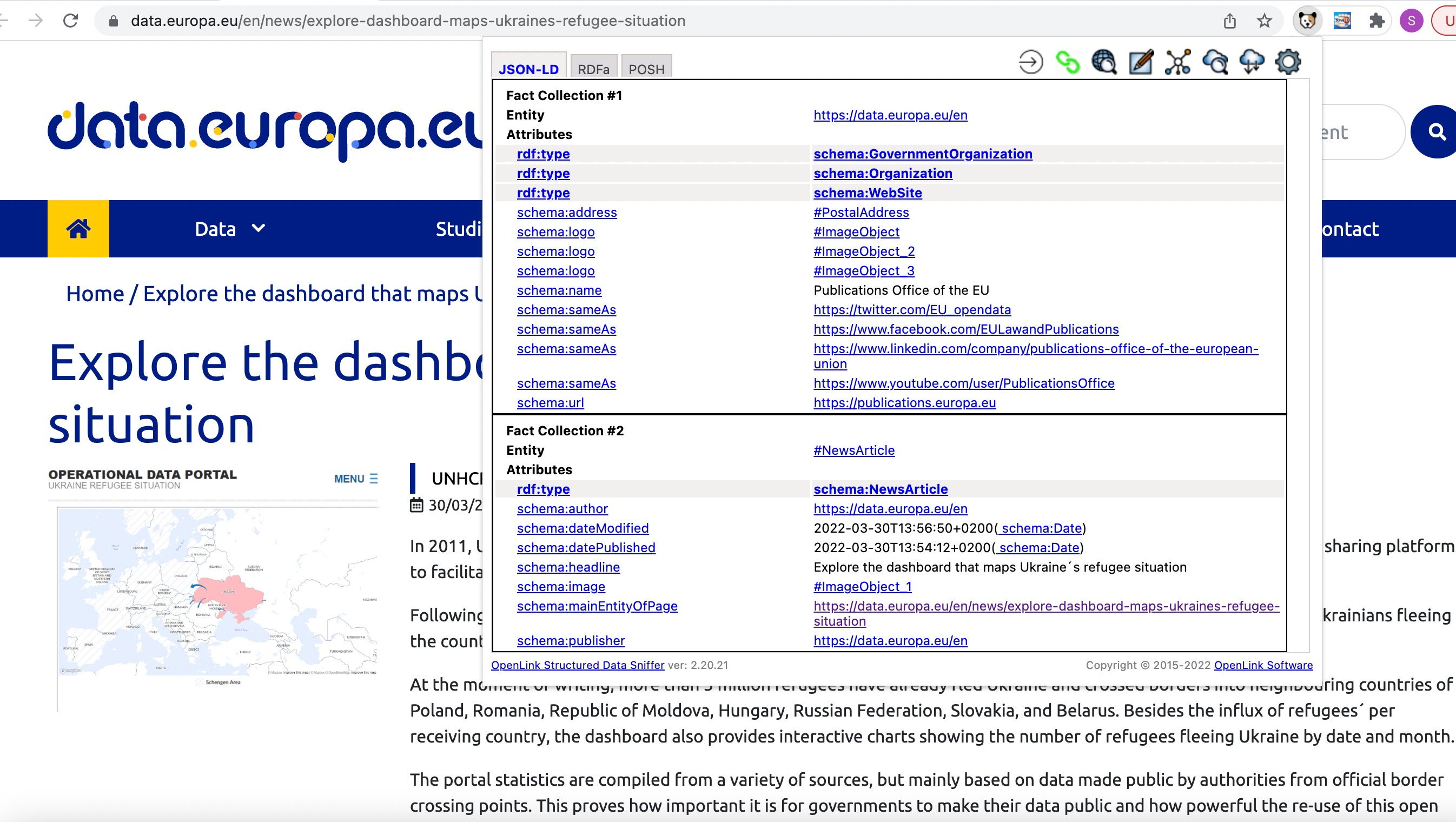Click the network graph nodes icon
Screen dimensions: 1456x822
1178,62
